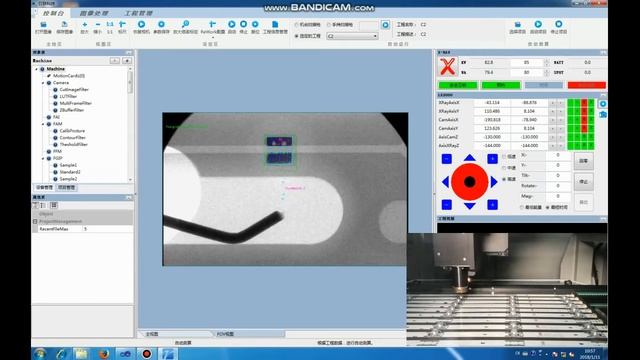The width and height of the screenshot is (640, 360).
Task: Click the KV setpoint input field
Action: tap(527, 62)
